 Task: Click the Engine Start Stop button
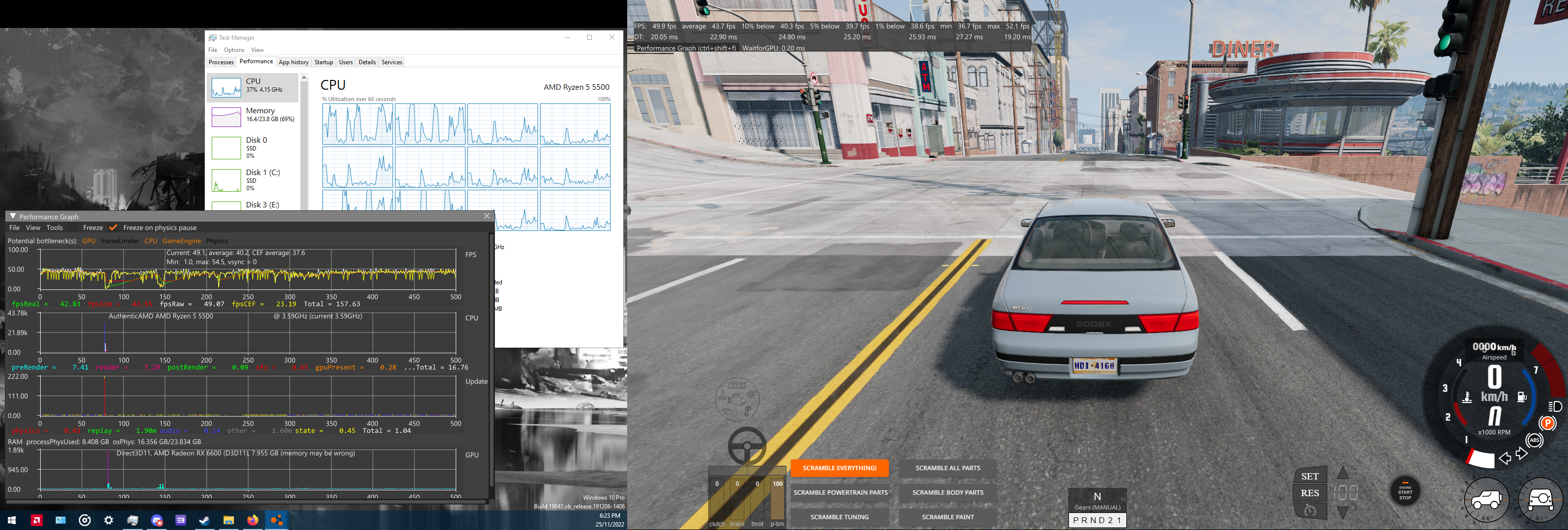click(x=1405, y=491)
